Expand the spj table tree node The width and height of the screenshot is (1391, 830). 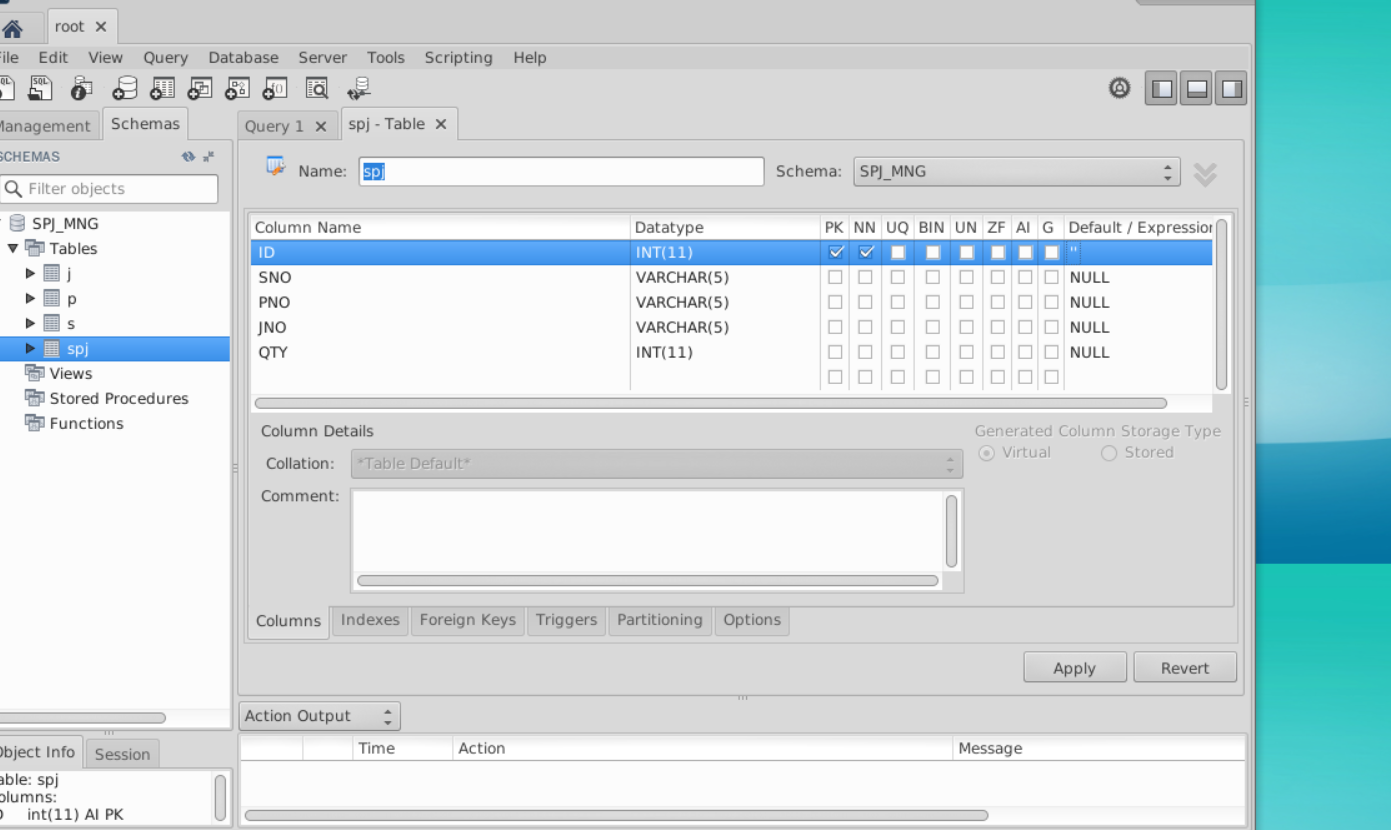coord(30,349)
